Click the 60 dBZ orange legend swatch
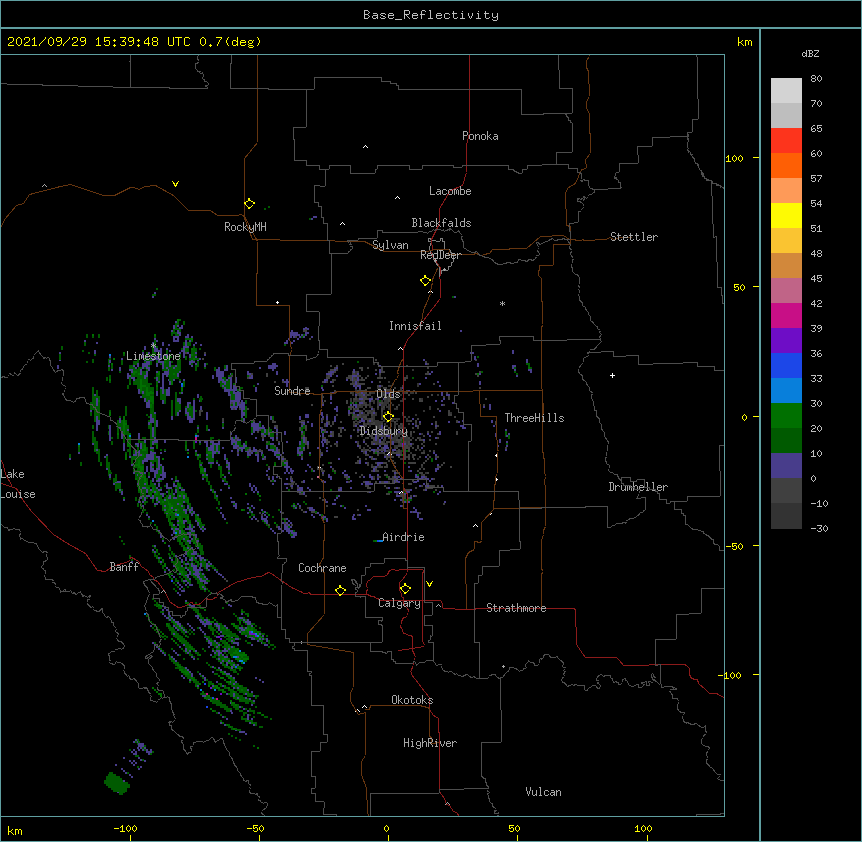Image resolution: width=862 pixels, height=842 pixels. [786, 165]
